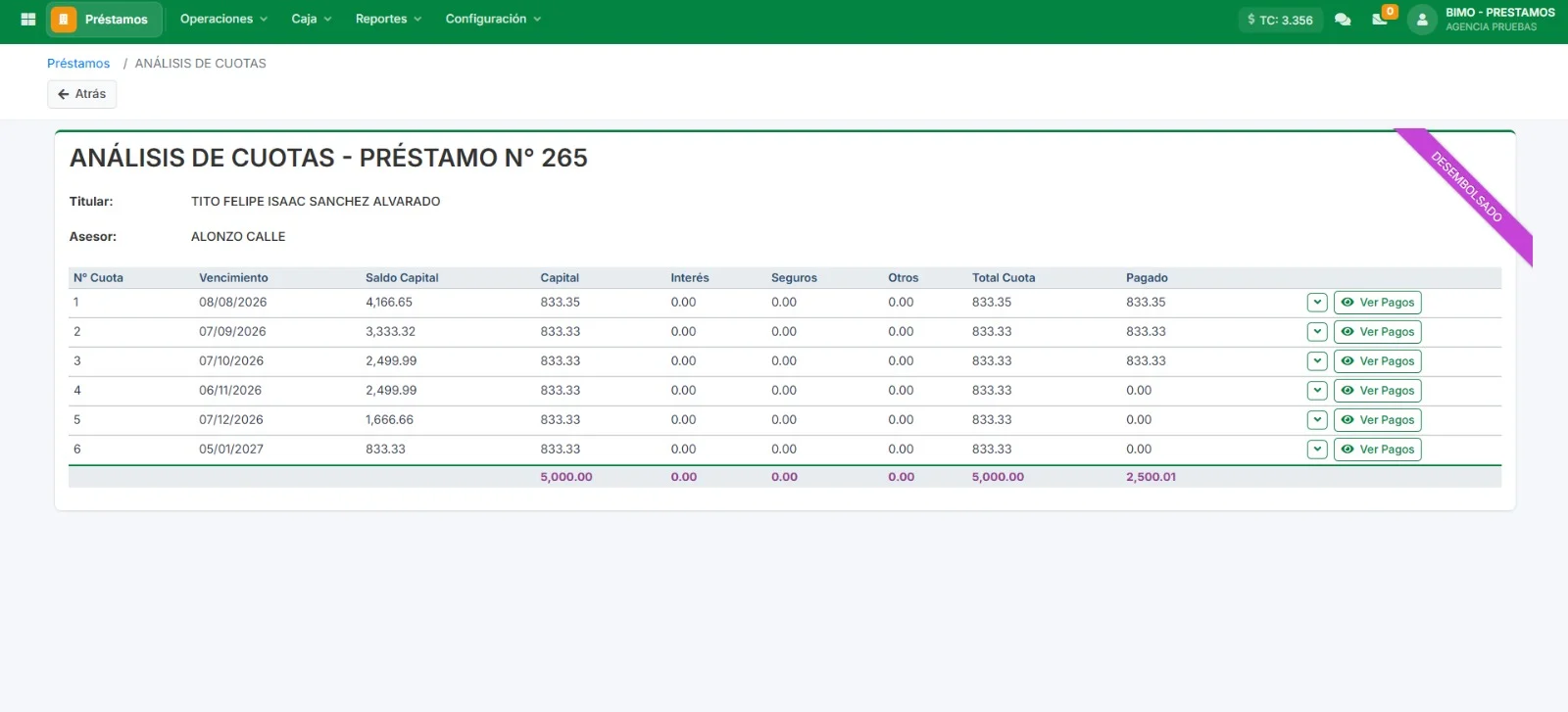
Task: Select asesor name ALONZO CALLE
Action: (238, 237)
